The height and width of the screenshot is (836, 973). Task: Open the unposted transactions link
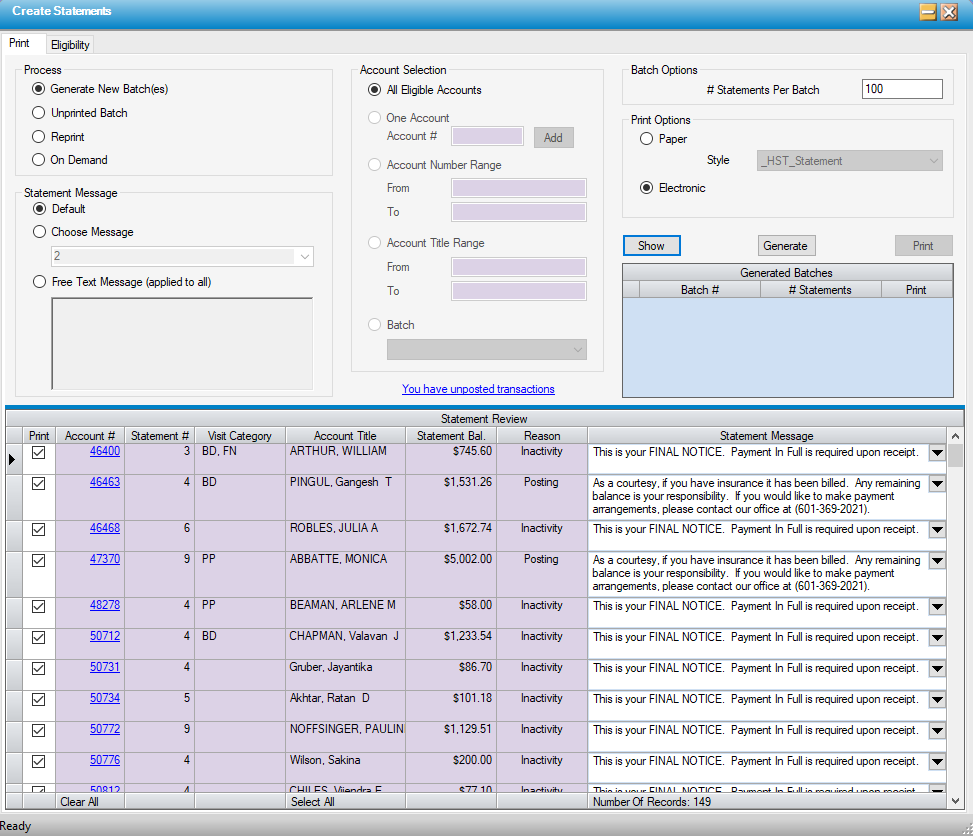click(478, 389)
